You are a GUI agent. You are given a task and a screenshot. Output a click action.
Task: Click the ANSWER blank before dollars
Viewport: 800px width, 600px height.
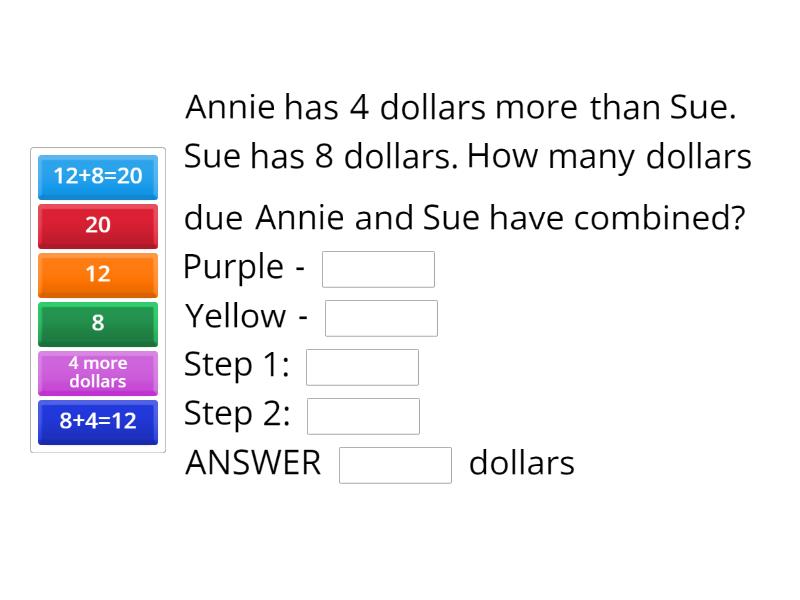(x=396, y=465)
